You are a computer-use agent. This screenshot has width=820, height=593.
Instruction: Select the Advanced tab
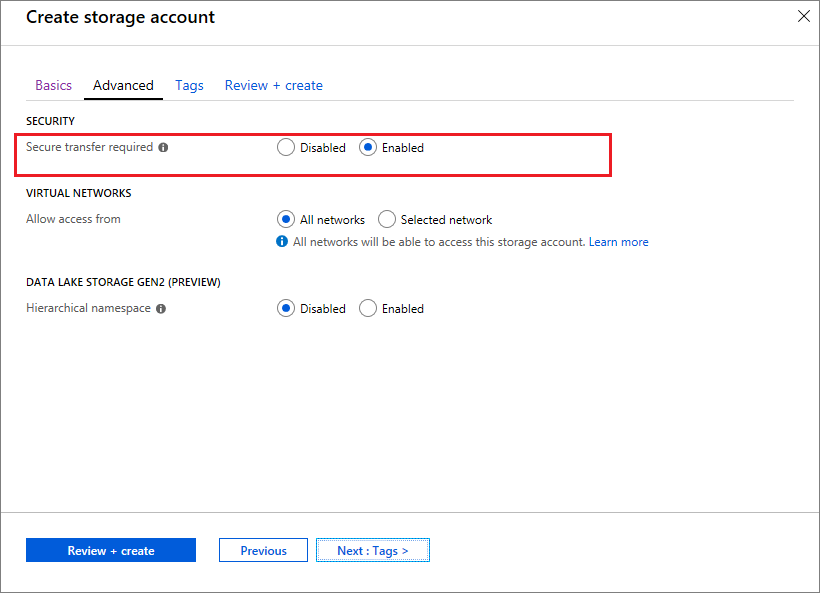point(123,85)
